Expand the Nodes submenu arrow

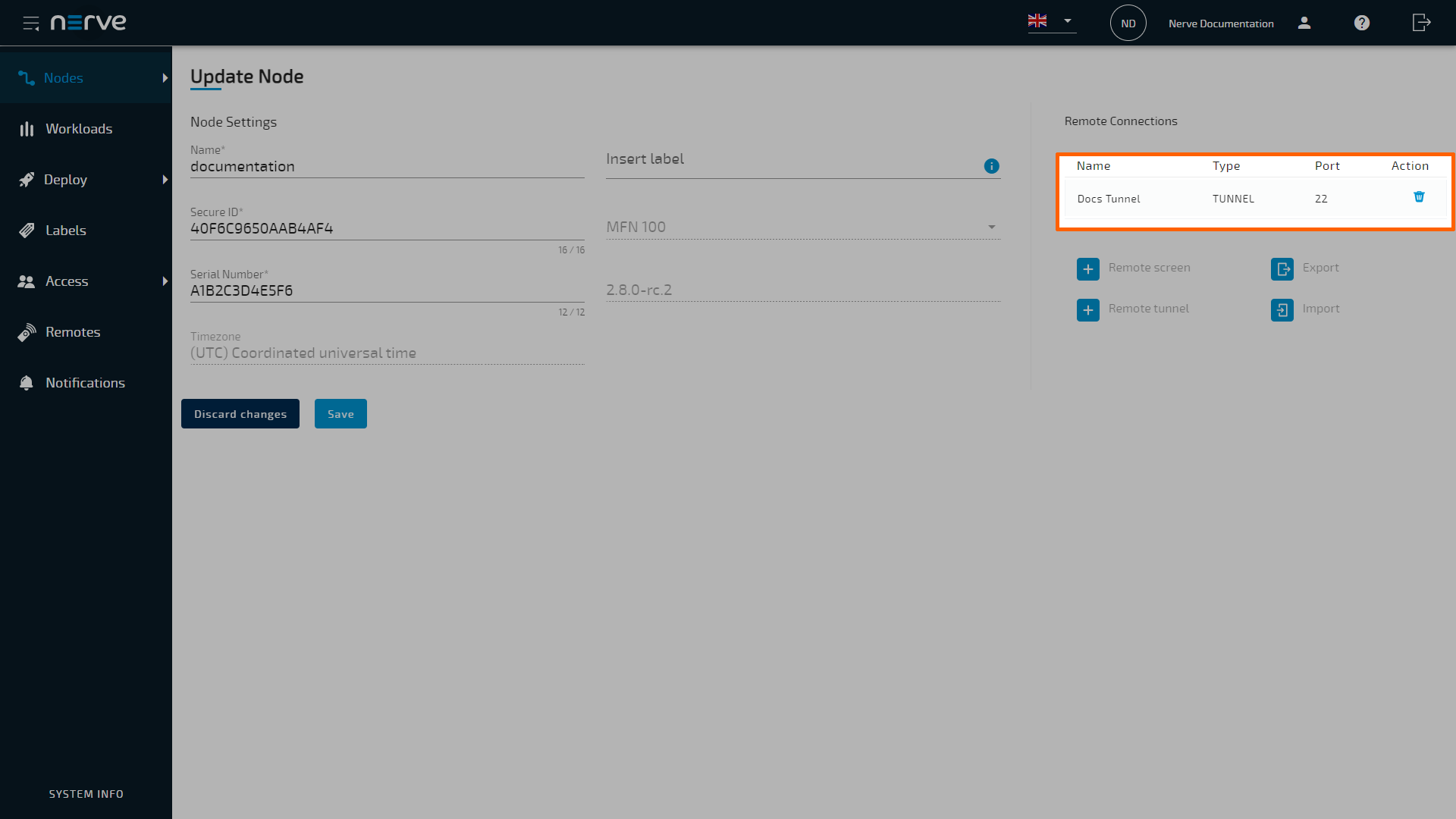[165, 78]
